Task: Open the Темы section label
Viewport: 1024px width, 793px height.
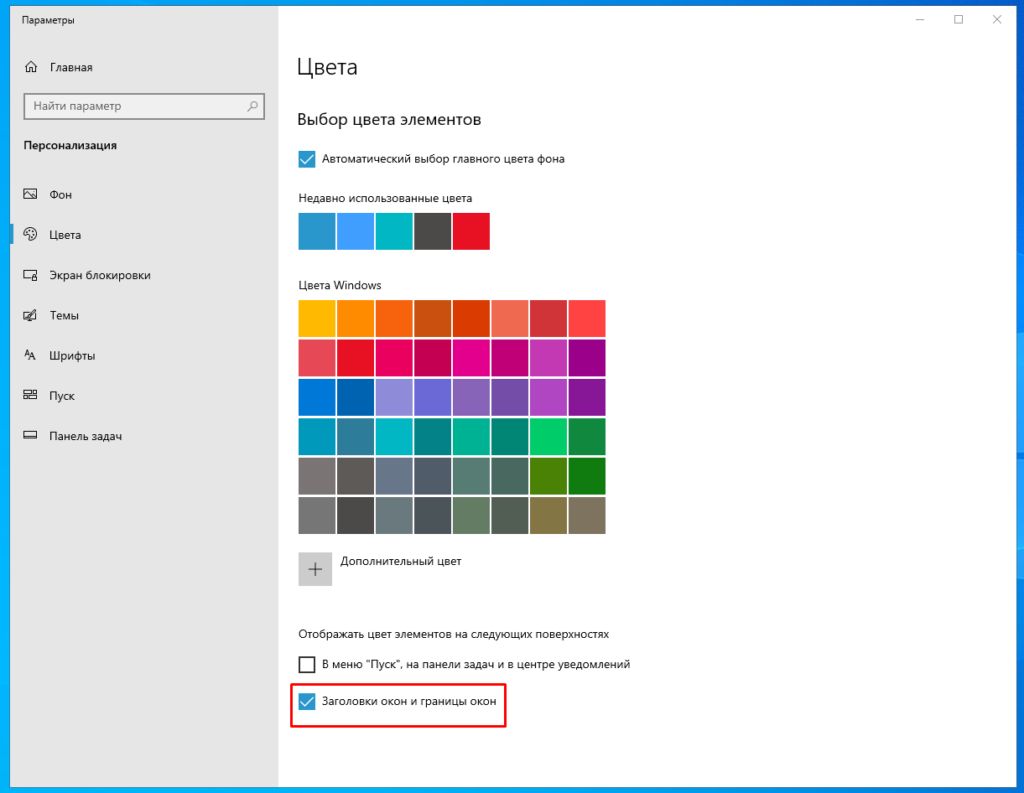Action: (x=64, y=315)
